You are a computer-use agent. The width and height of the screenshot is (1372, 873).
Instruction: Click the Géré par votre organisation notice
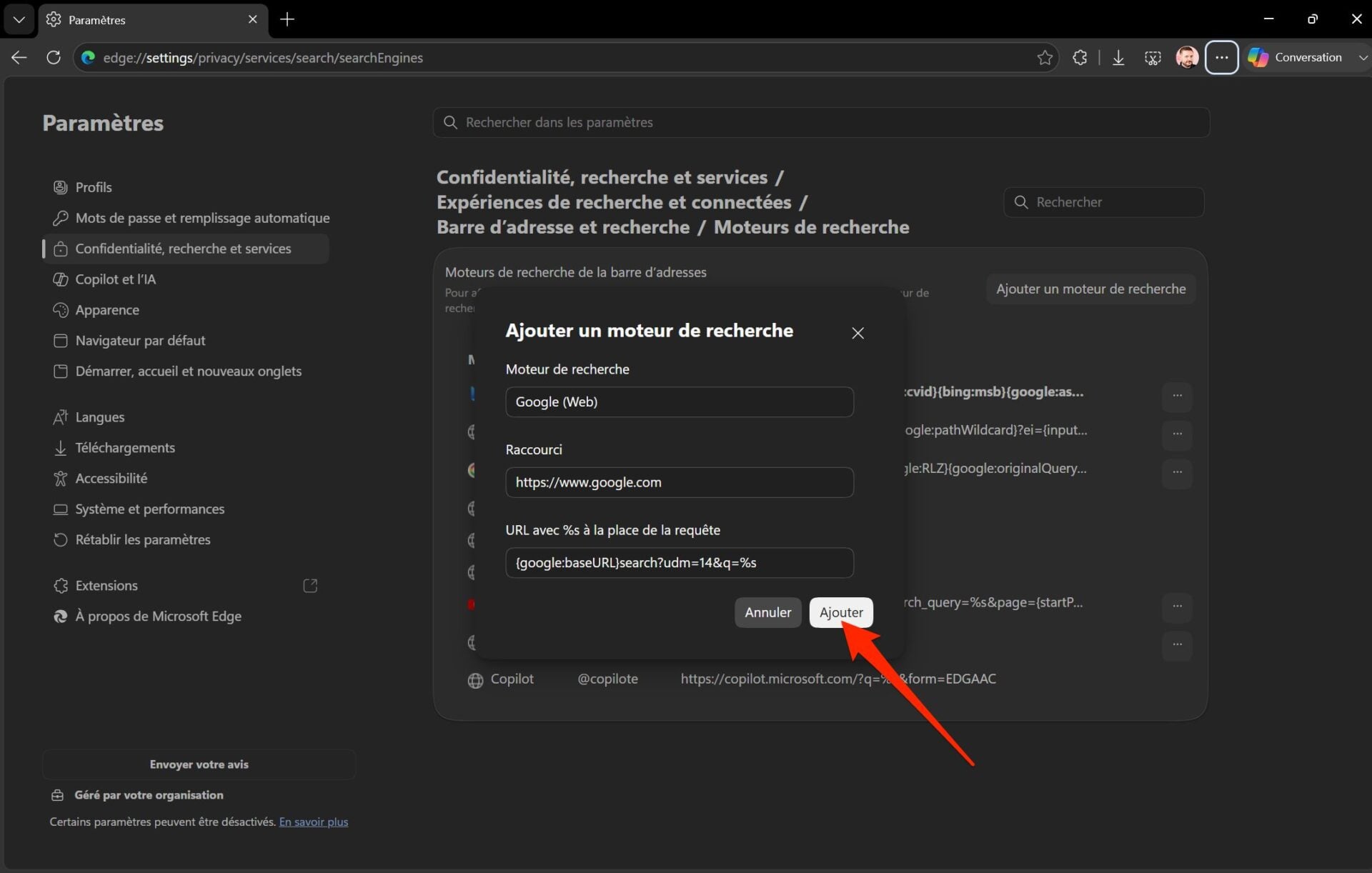click(137, 795)
